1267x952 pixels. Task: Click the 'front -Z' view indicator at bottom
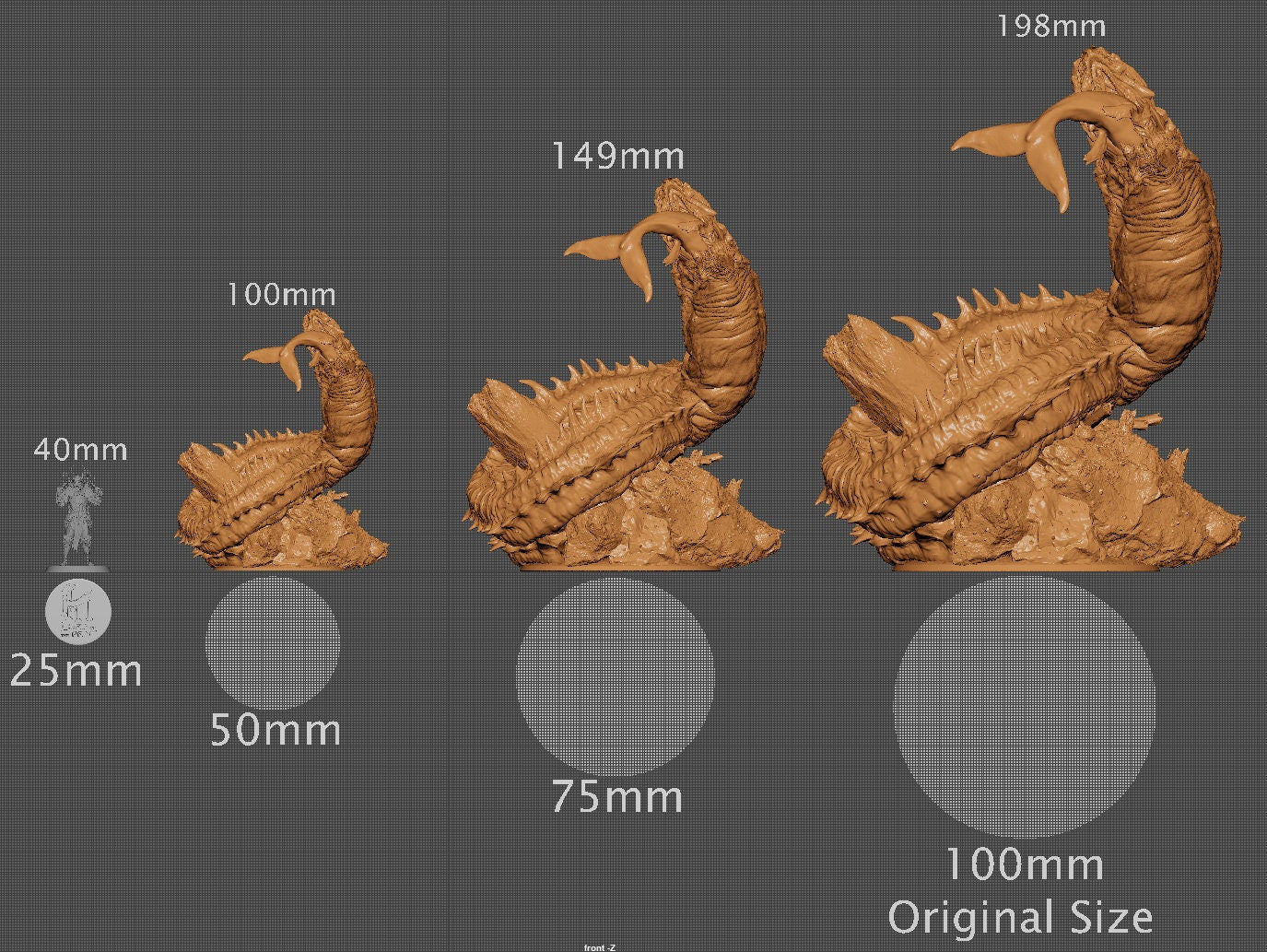(x=600, y=946)
